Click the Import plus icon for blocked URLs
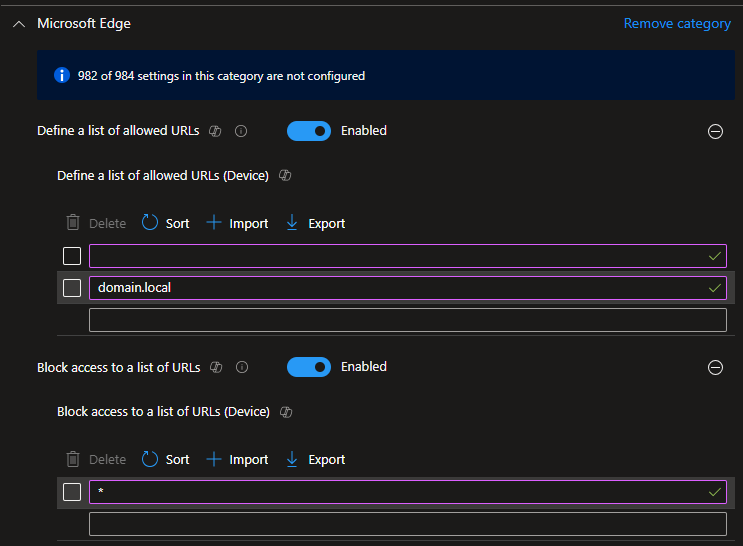The image size is (743, 546). [x=214, y=458]
